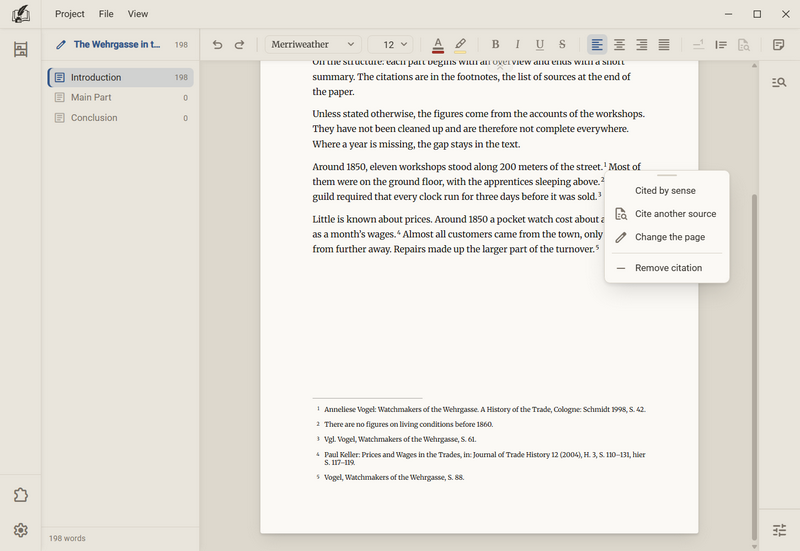This screenshot has width=800, height=551.
Task: Toggle underline formatting
Action: click(x=540, y=45)
